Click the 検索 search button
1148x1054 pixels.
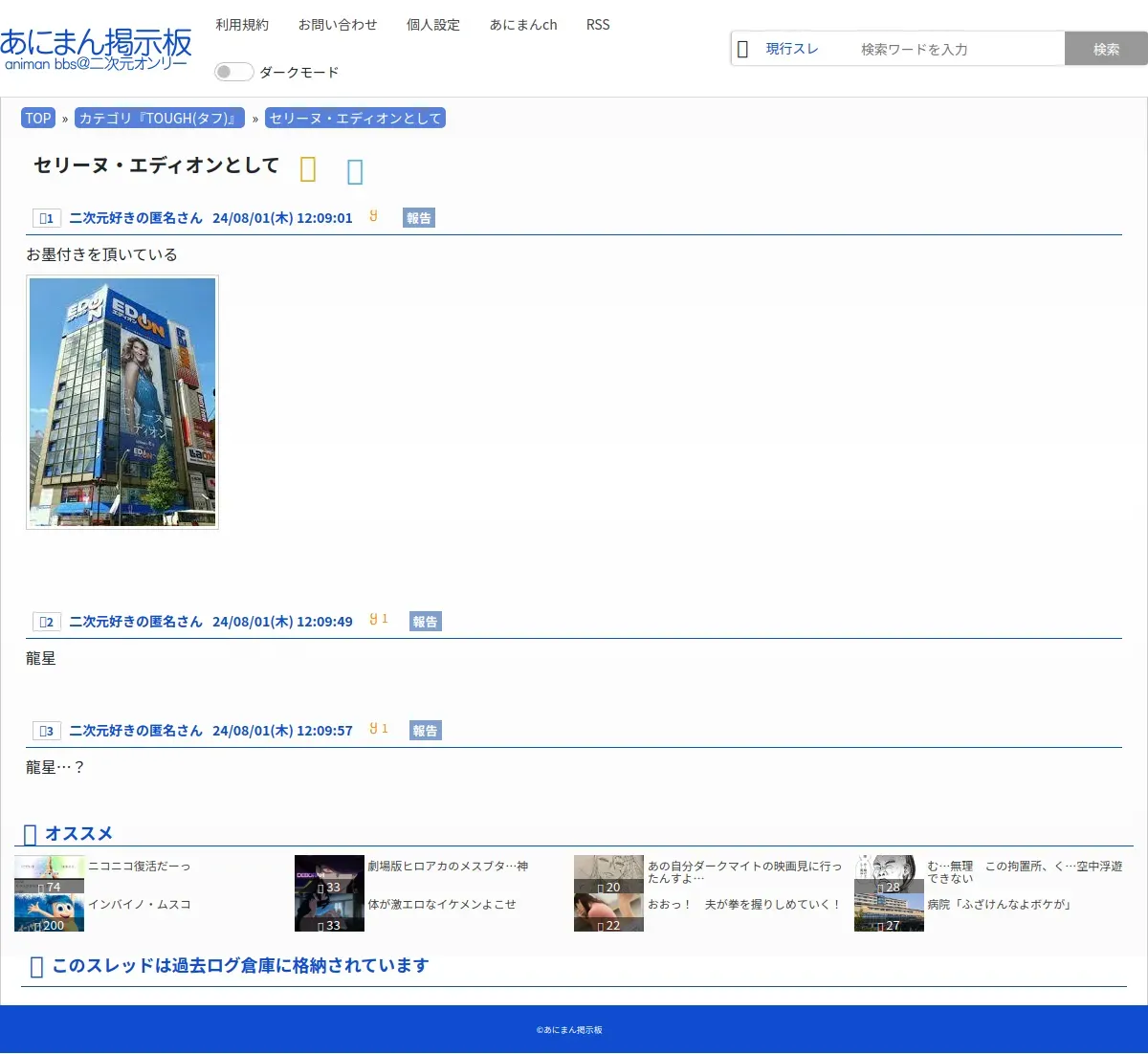[1106, 49]
